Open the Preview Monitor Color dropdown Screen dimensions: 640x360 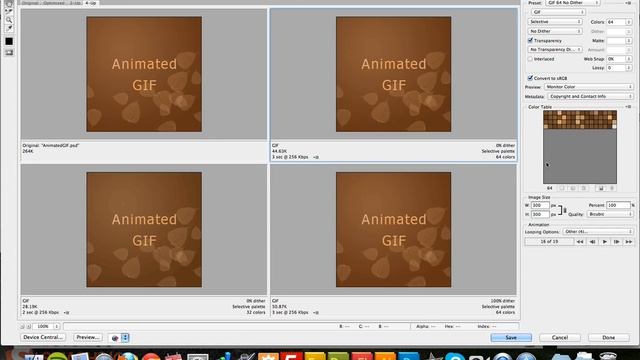[x=589, y=87]
